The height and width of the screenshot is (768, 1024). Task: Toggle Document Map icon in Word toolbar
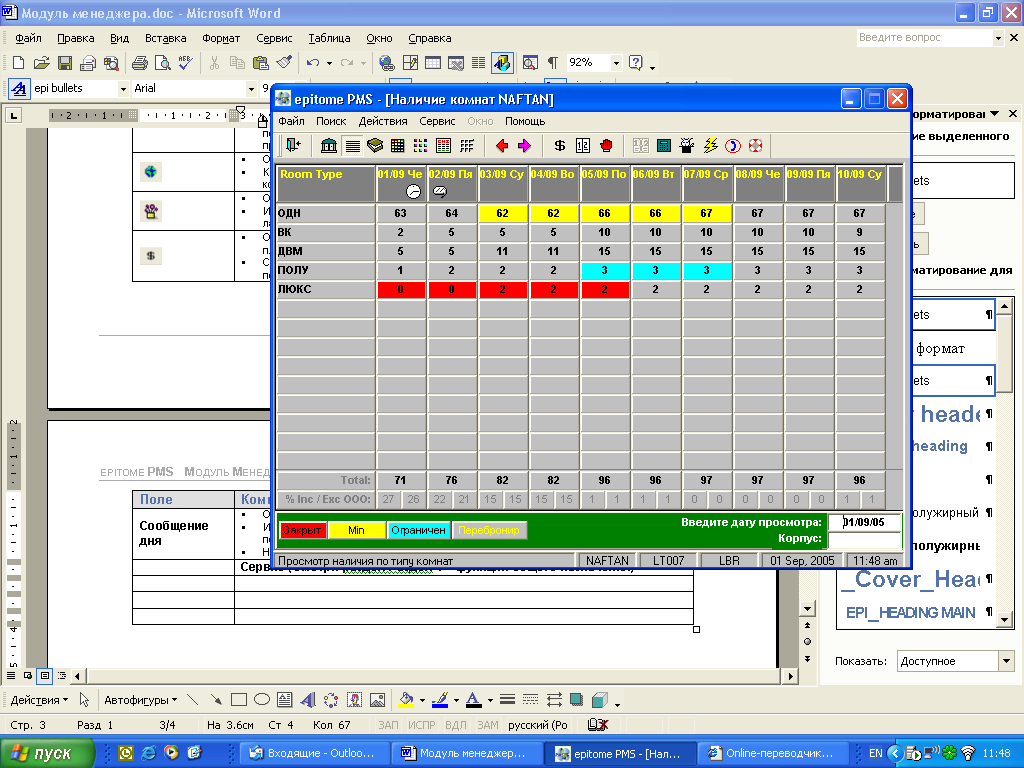coord(530,63)
